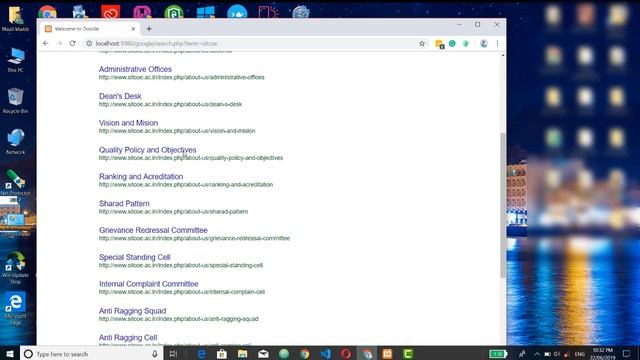Select the This PC desktop icon
The height and width of the screenshot is (360, 640).
click(x=15, y=60)
